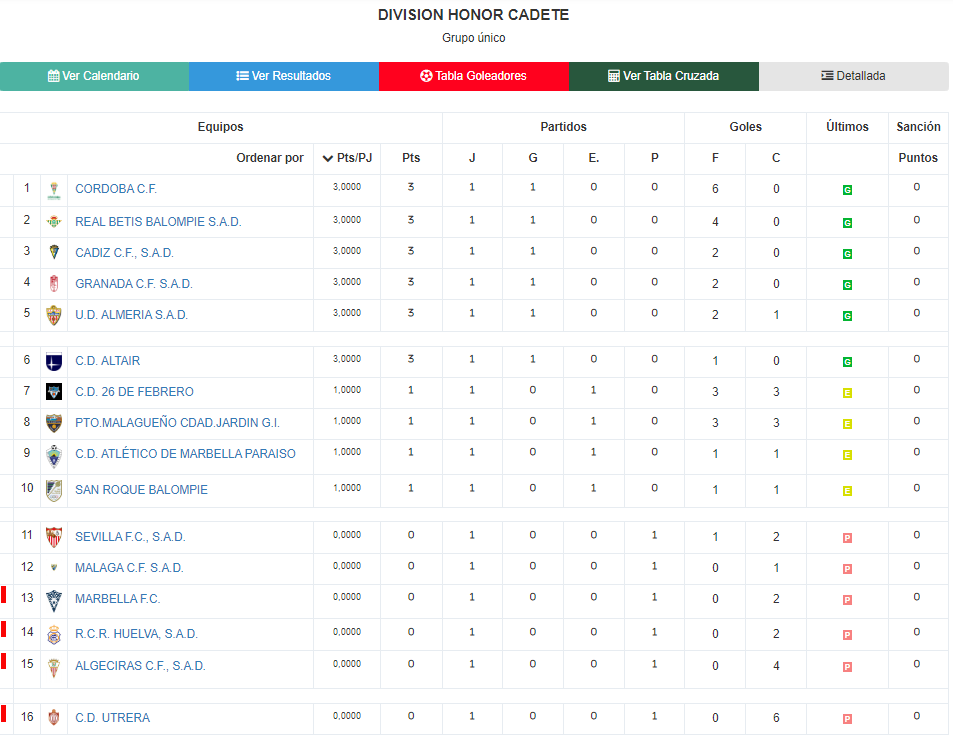Open the SEVILLA F.C., S.A.D. link
Image resolution: width=953 pixels, height=739 pixels.
coord(130,537)
